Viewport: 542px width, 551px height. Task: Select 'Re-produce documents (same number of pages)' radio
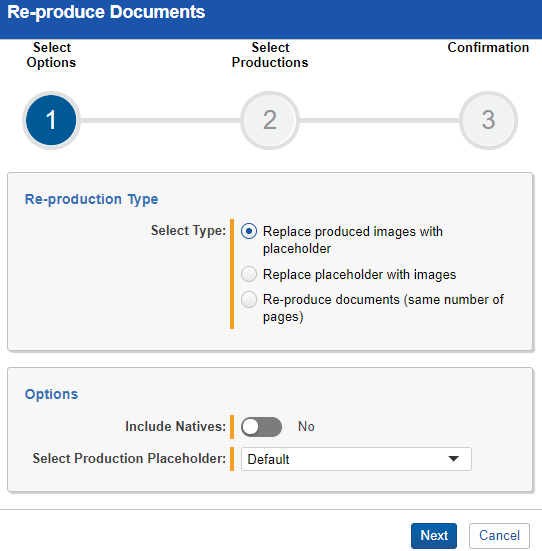(x=249, y=300)
